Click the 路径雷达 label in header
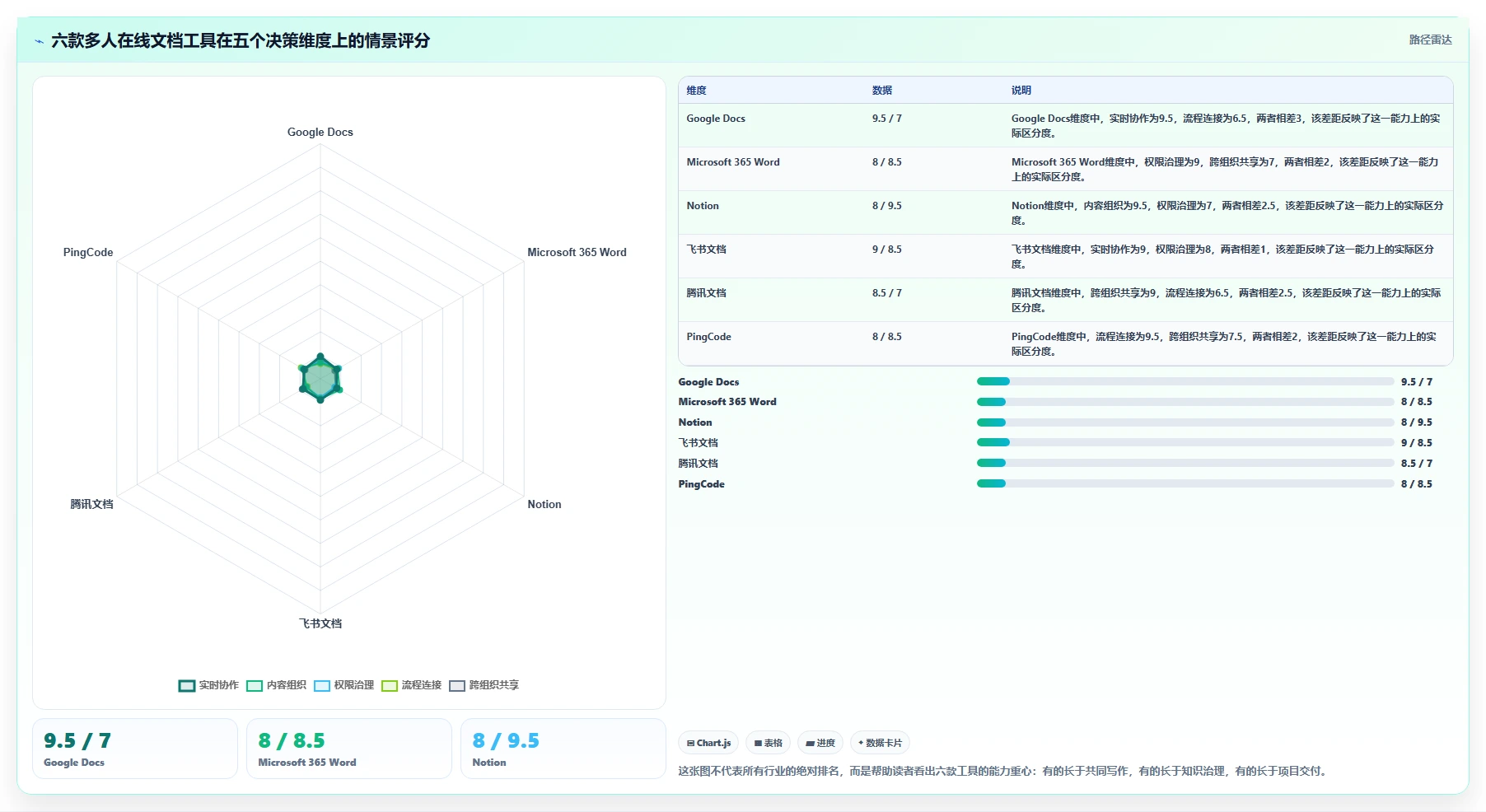 [1430, 40]
